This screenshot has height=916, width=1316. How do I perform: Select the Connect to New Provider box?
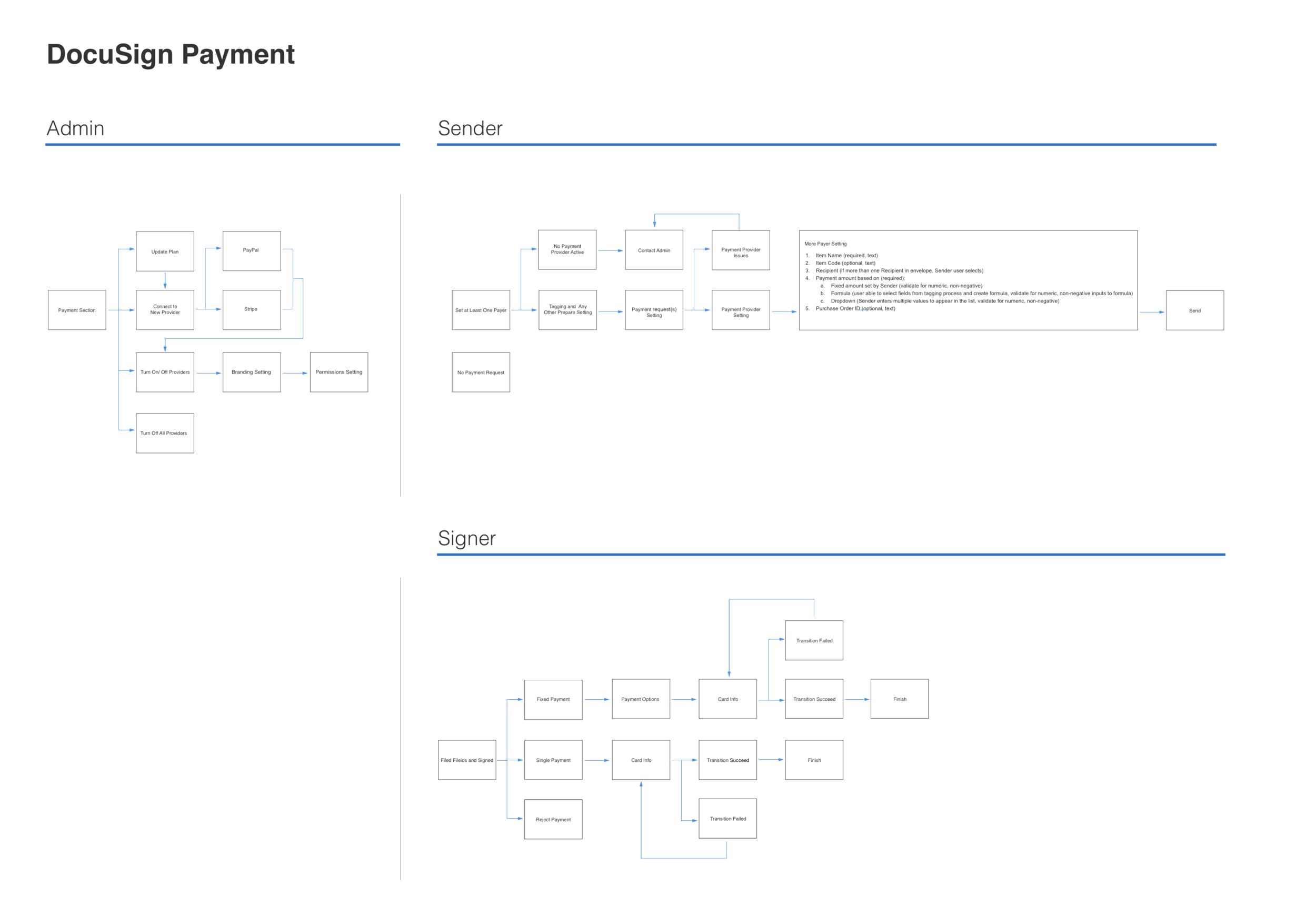coord(165,310)
